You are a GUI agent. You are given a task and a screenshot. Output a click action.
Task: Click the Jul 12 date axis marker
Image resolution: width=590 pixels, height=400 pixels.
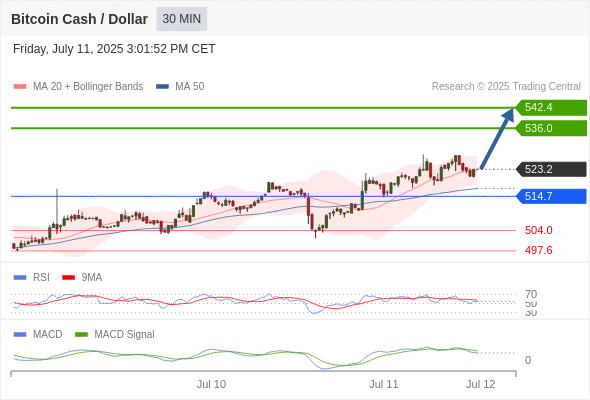[x=481, y=384]
